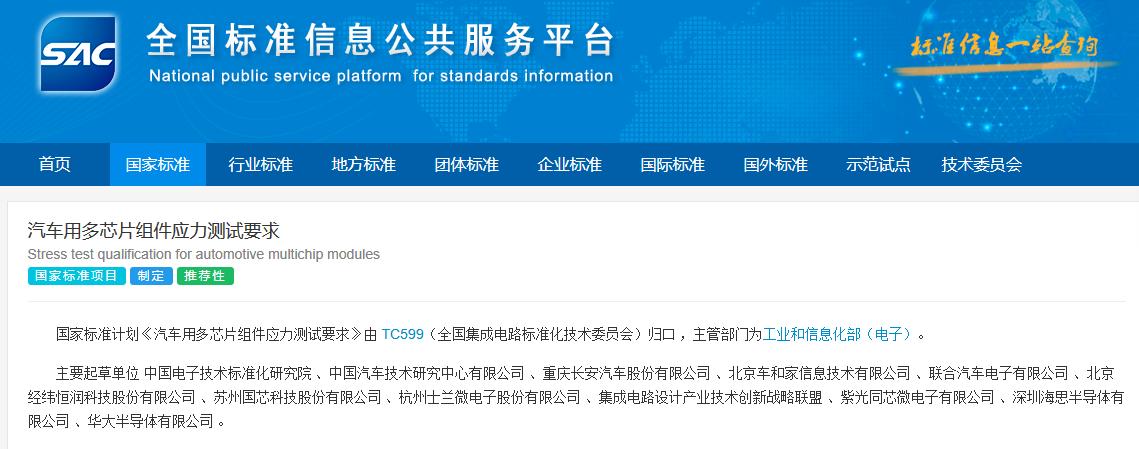Click the text 联合汽车电子有限公司
Image resolution: width=1139 pixels, height=449 pixels.
pos(999,373)
